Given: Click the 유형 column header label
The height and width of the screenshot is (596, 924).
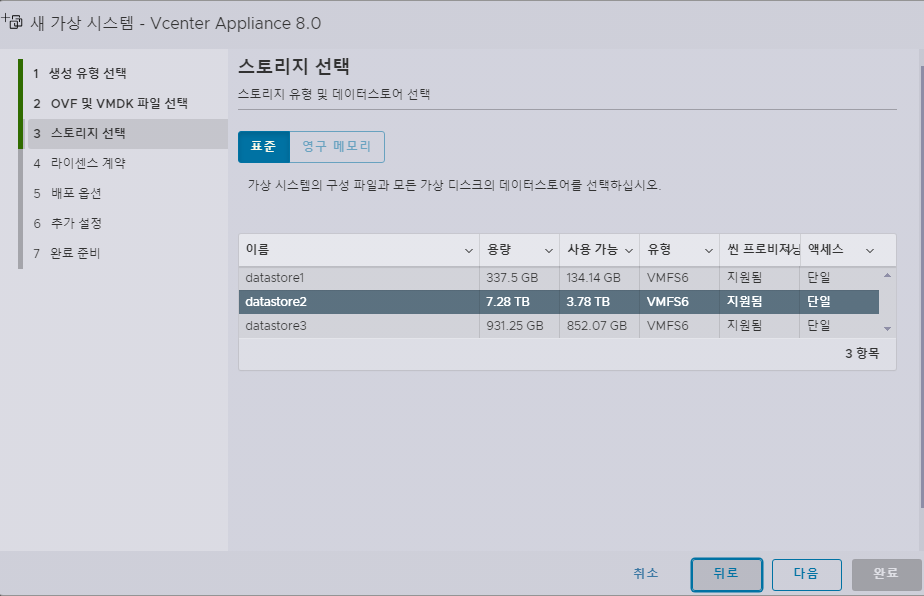Looking at the screenshot, I should [659, 250].
